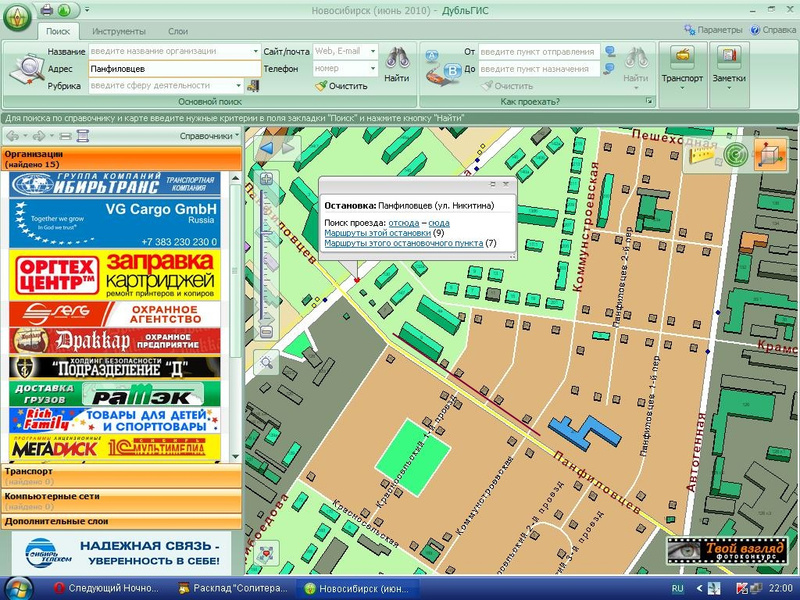Open the Мегадиск banner
This screenshot has height=600, width=800.
pyautogui.click(x=115, y=446)
